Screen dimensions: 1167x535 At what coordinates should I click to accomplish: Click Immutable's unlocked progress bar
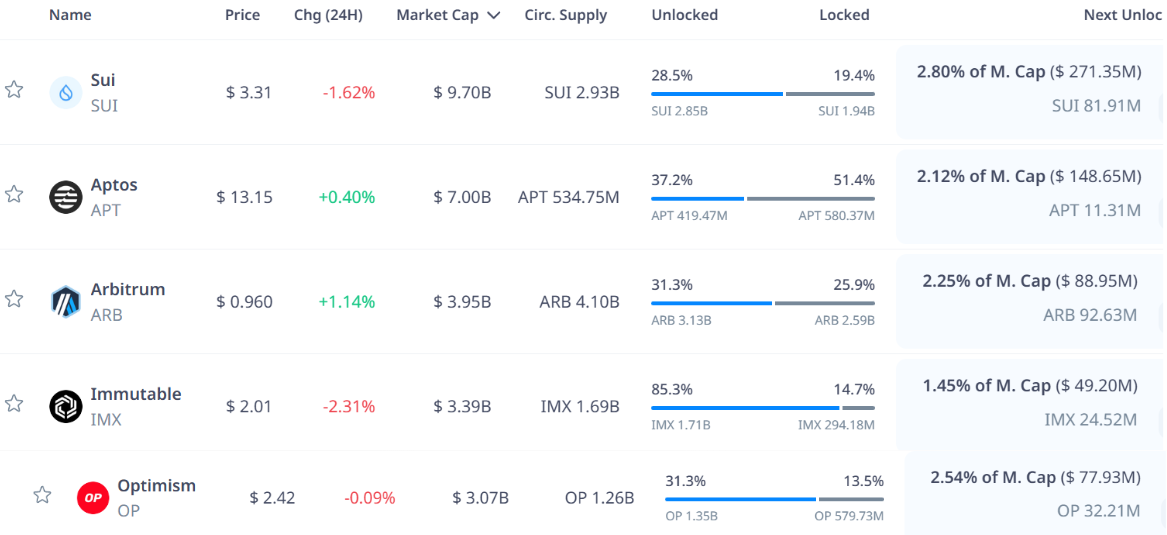click(x=744, y=408)
